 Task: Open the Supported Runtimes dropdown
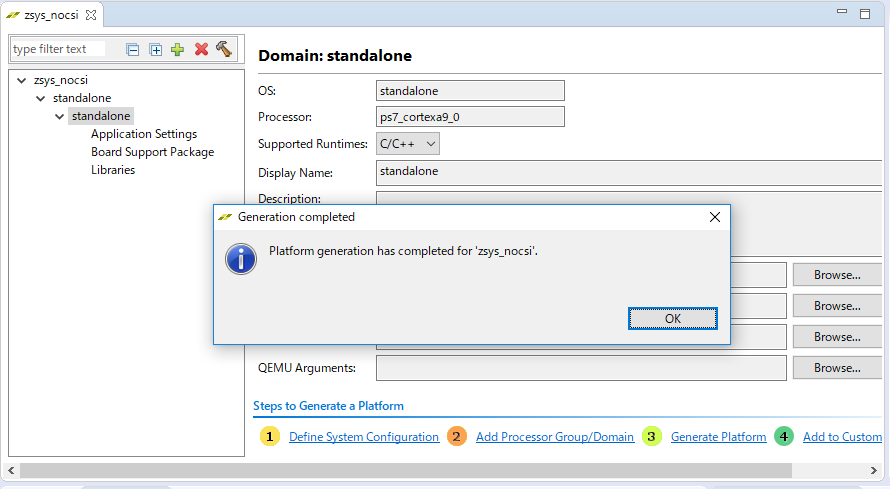tap(408, 144)
